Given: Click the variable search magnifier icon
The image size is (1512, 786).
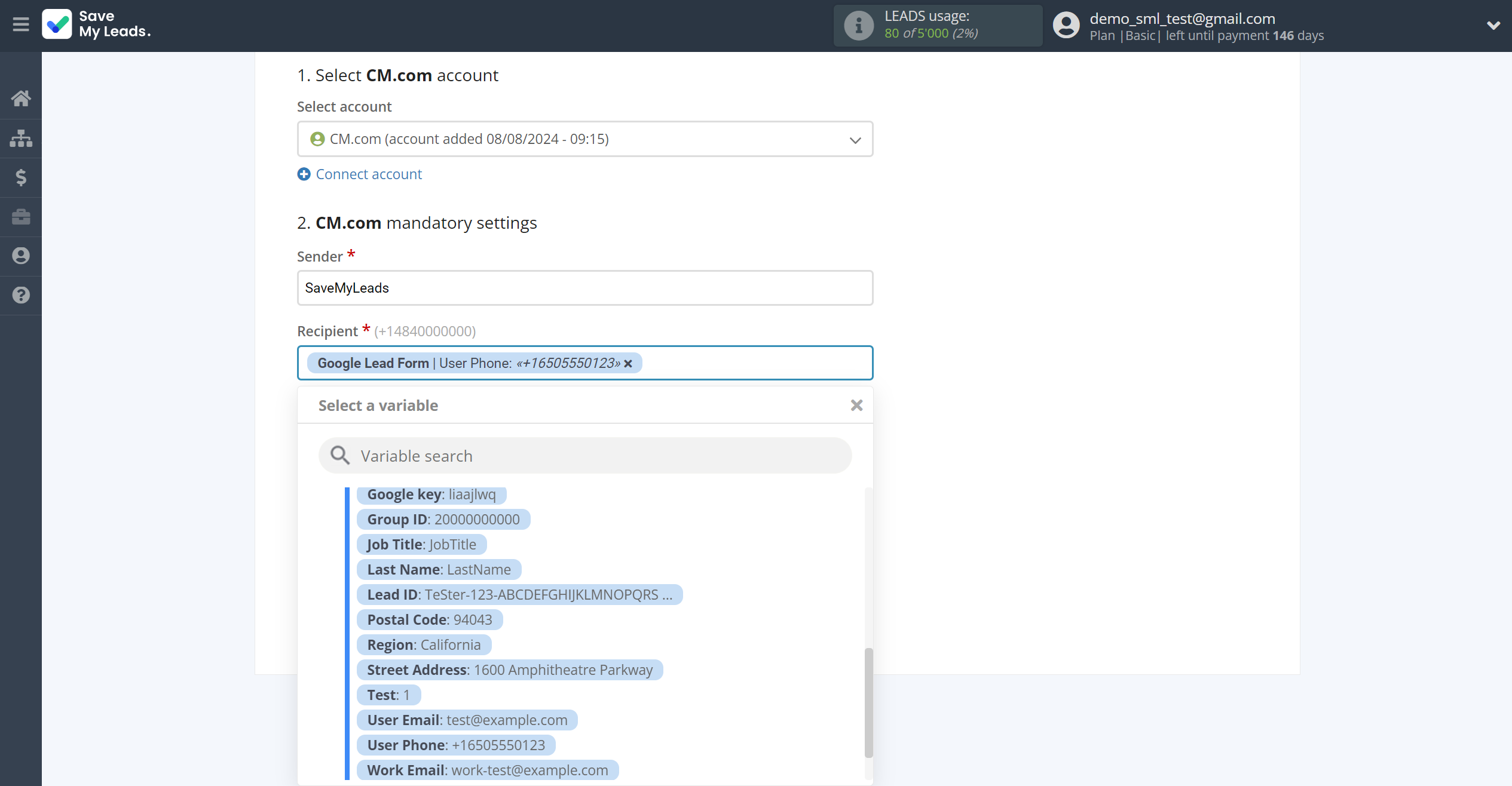Looking at the screenshot, I should (x=340, y=456).
